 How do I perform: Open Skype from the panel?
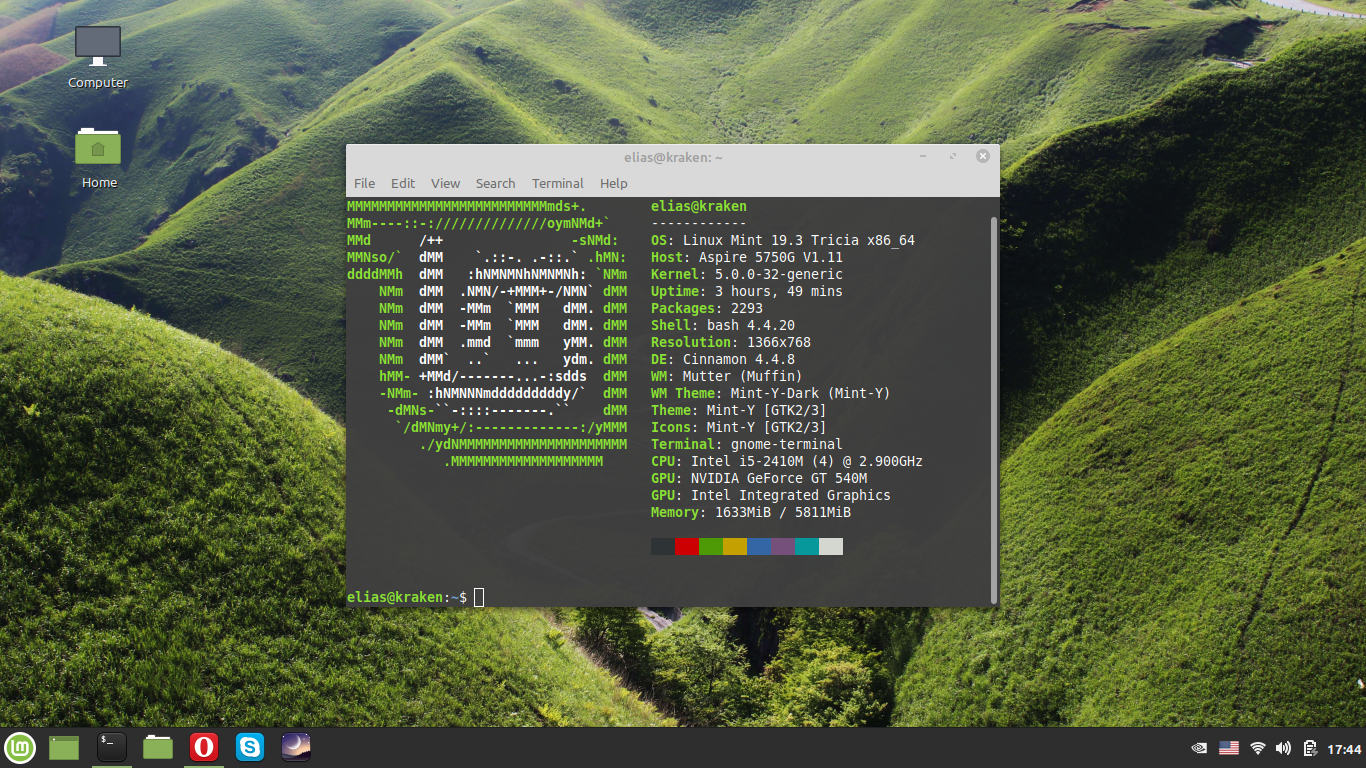[x=250, y=747]
